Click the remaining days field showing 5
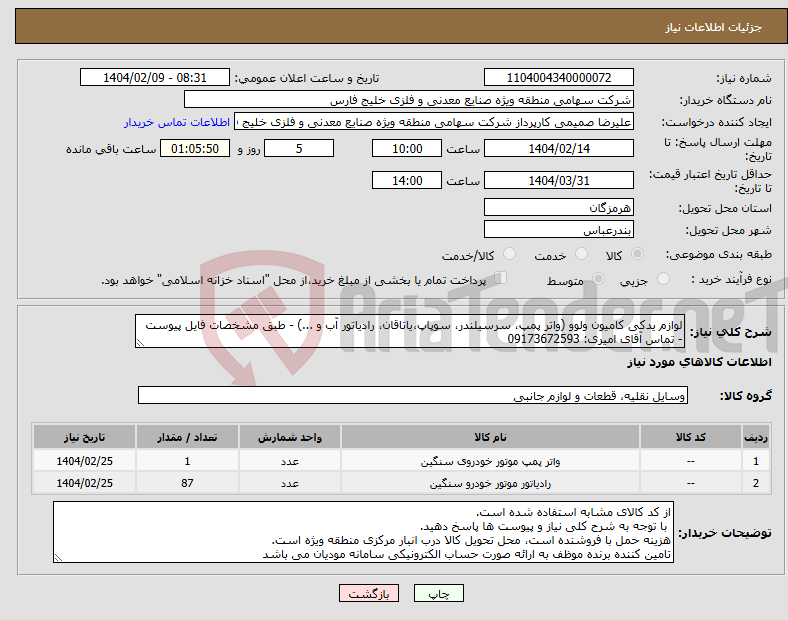 299,148
